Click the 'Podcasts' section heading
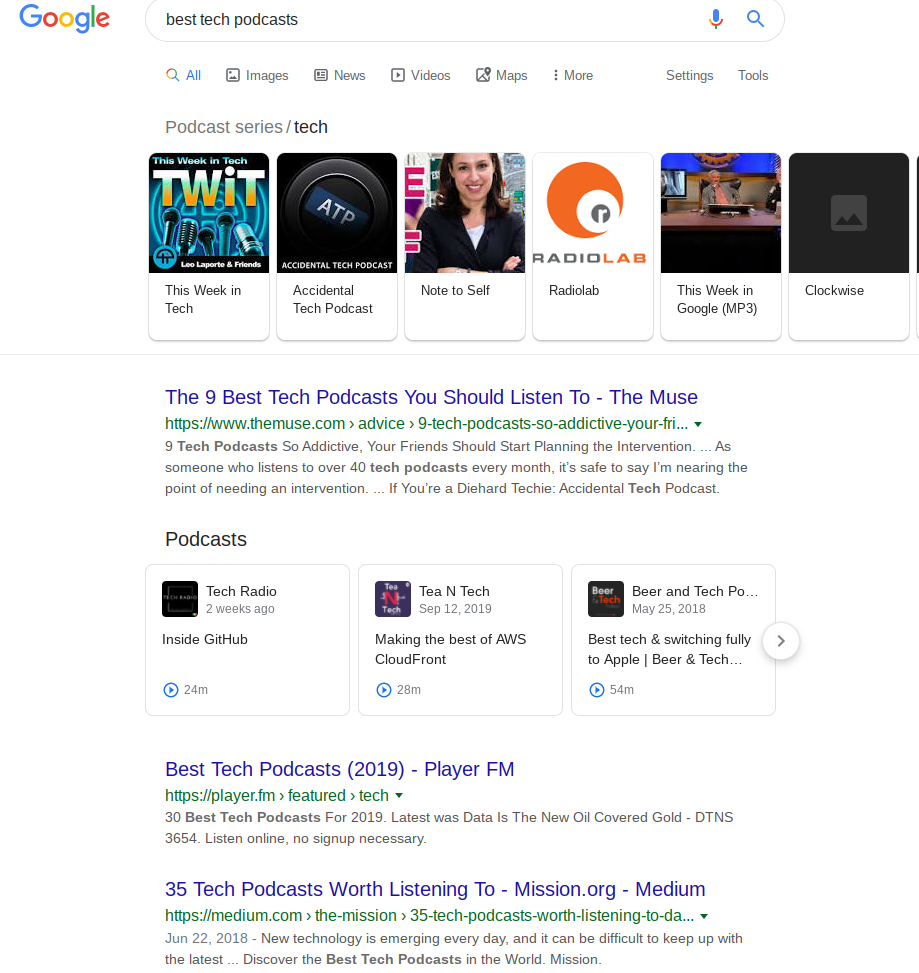 coord(206,539)
